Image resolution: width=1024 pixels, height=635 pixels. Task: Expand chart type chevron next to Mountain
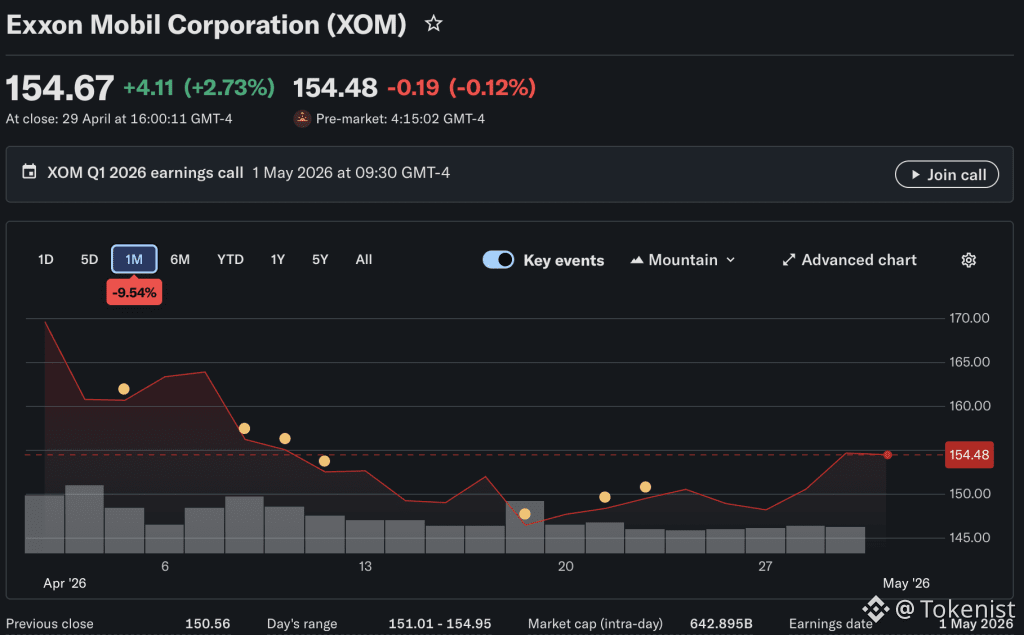point(731,260)
